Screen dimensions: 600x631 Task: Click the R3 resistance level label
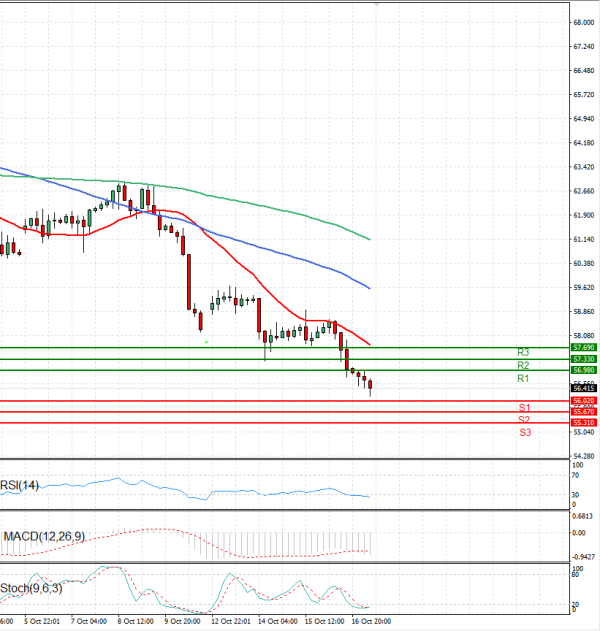pos(522,353)
